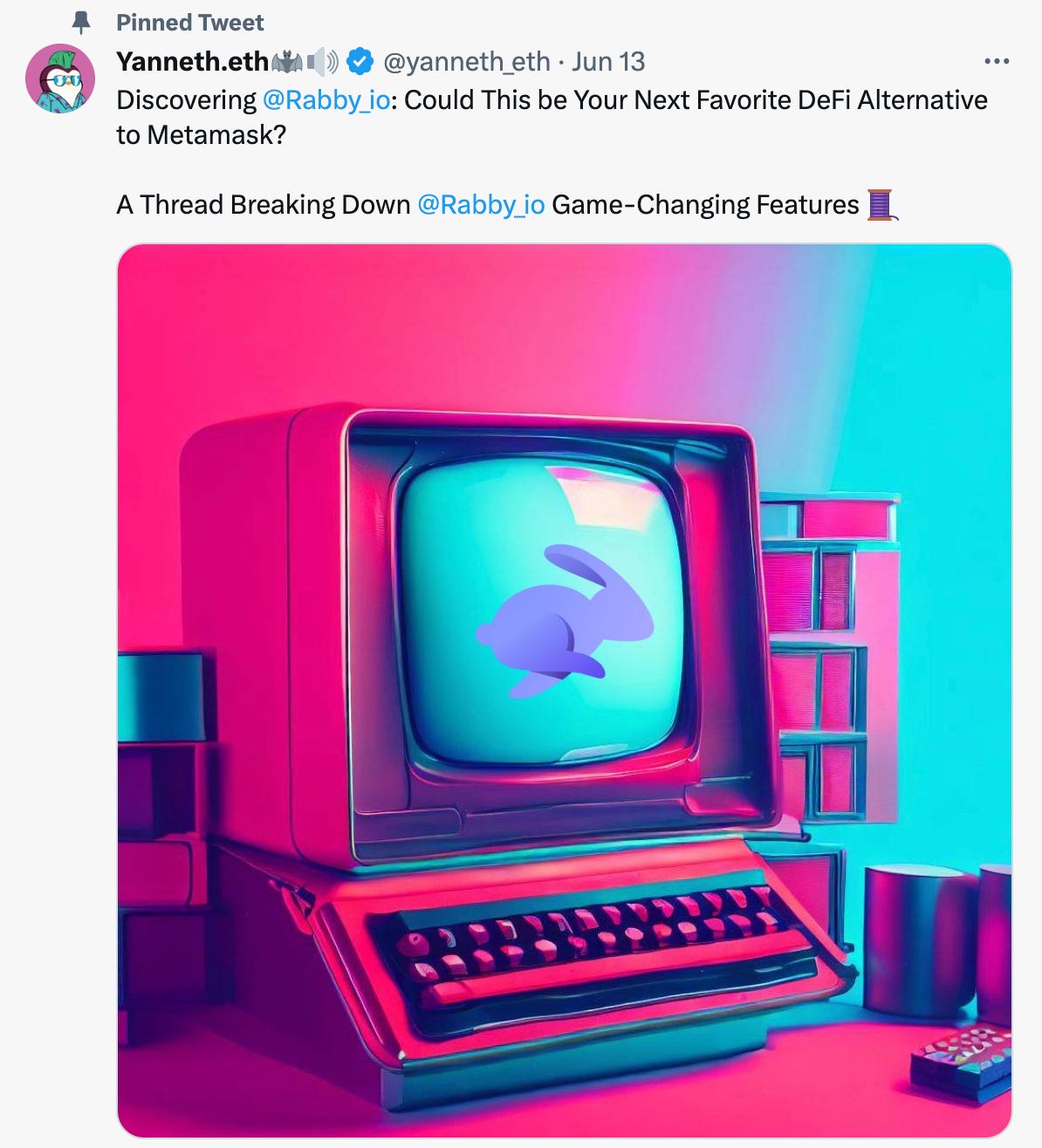Click the thread spool emoji after Features
Screen dimensions: 1042x1148
coord(881,205)
